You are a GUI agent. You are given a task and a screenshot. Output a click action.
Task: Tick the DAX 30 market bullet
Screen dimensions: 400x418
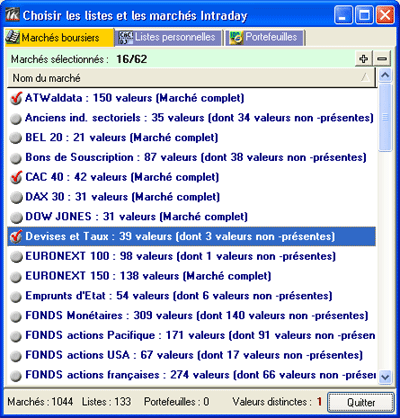coord(16,198)
